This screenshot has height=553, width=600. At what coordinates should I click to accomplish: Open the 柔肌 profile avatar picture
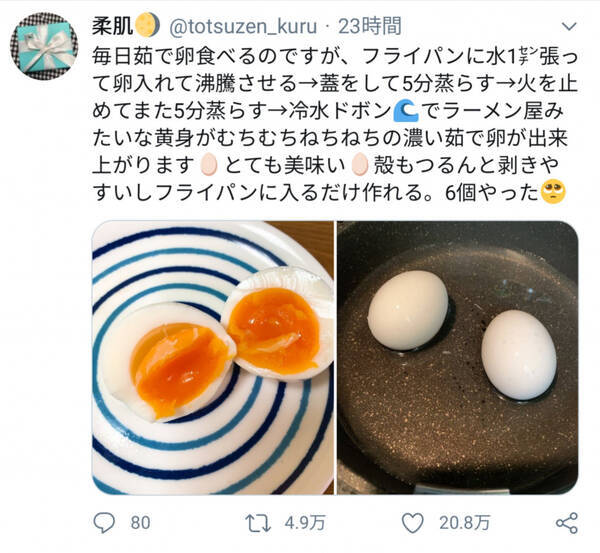[x=45, y=44]
